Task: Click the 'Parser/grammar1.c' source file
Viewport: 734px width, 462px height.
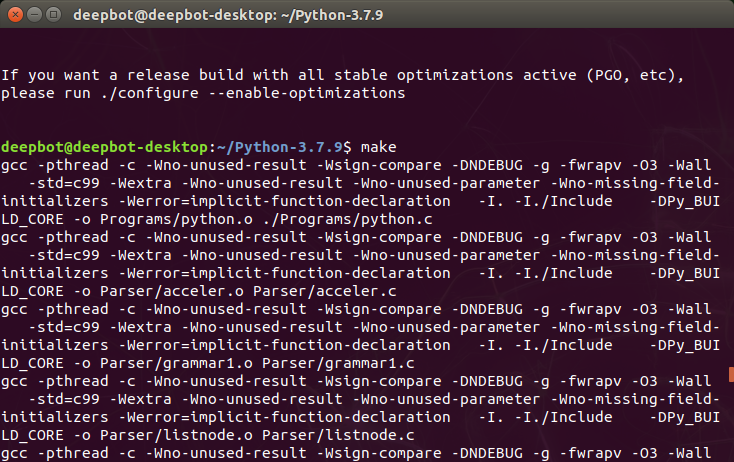Action: 338,363
